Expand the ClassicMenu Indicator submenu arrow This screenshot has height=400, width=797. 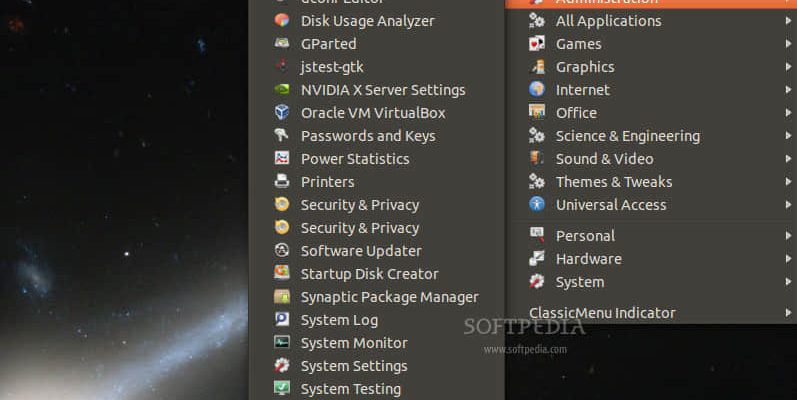(788, 313)
